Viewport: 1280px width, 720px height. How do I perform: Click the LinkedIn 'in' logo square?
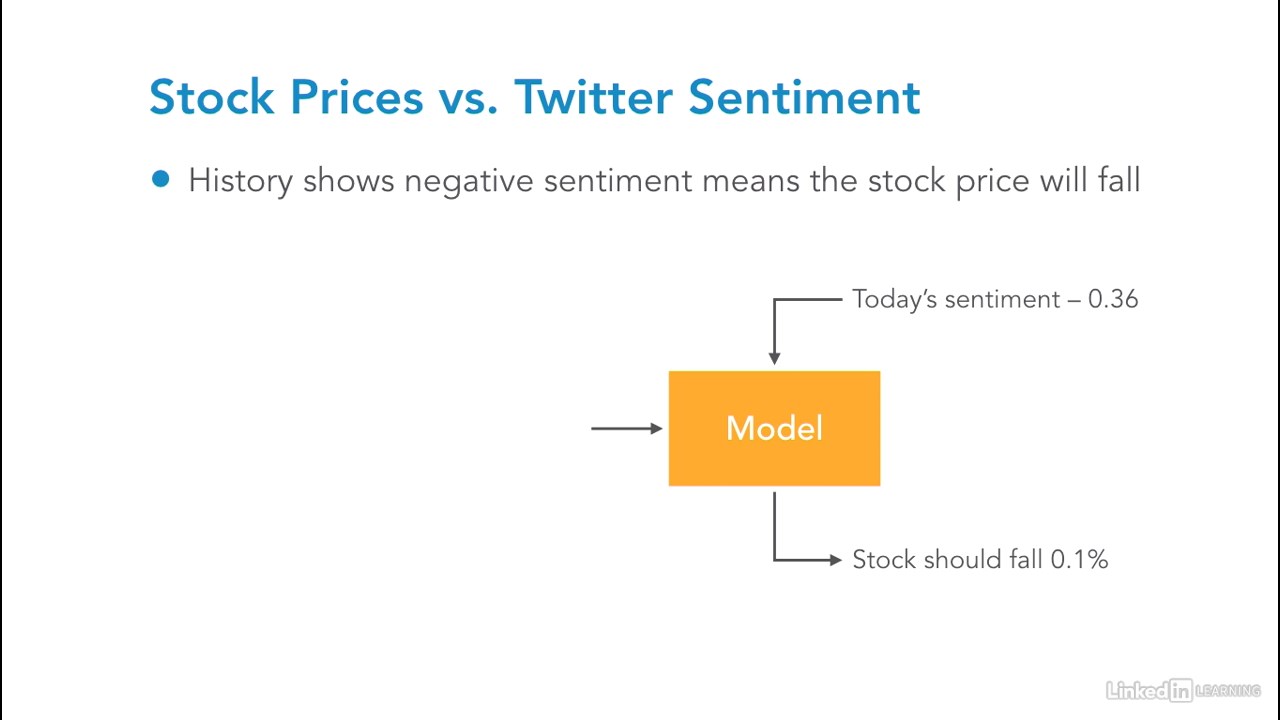[x=1181, y=690]
